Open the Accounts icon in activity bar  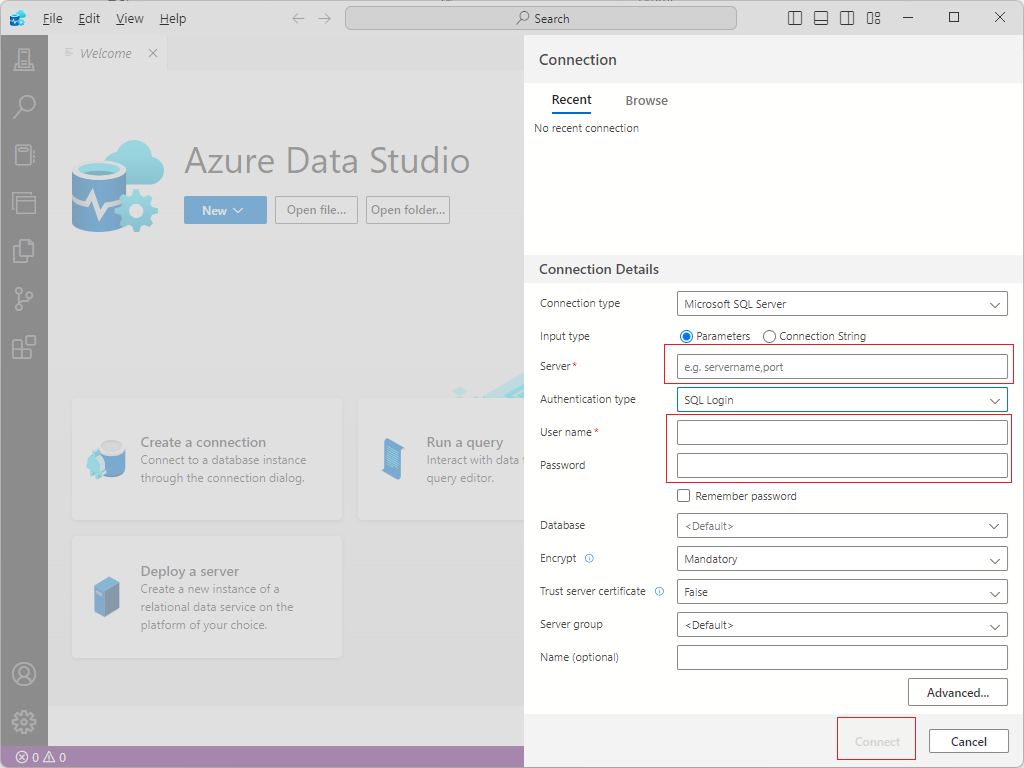[x=24, y=674]
